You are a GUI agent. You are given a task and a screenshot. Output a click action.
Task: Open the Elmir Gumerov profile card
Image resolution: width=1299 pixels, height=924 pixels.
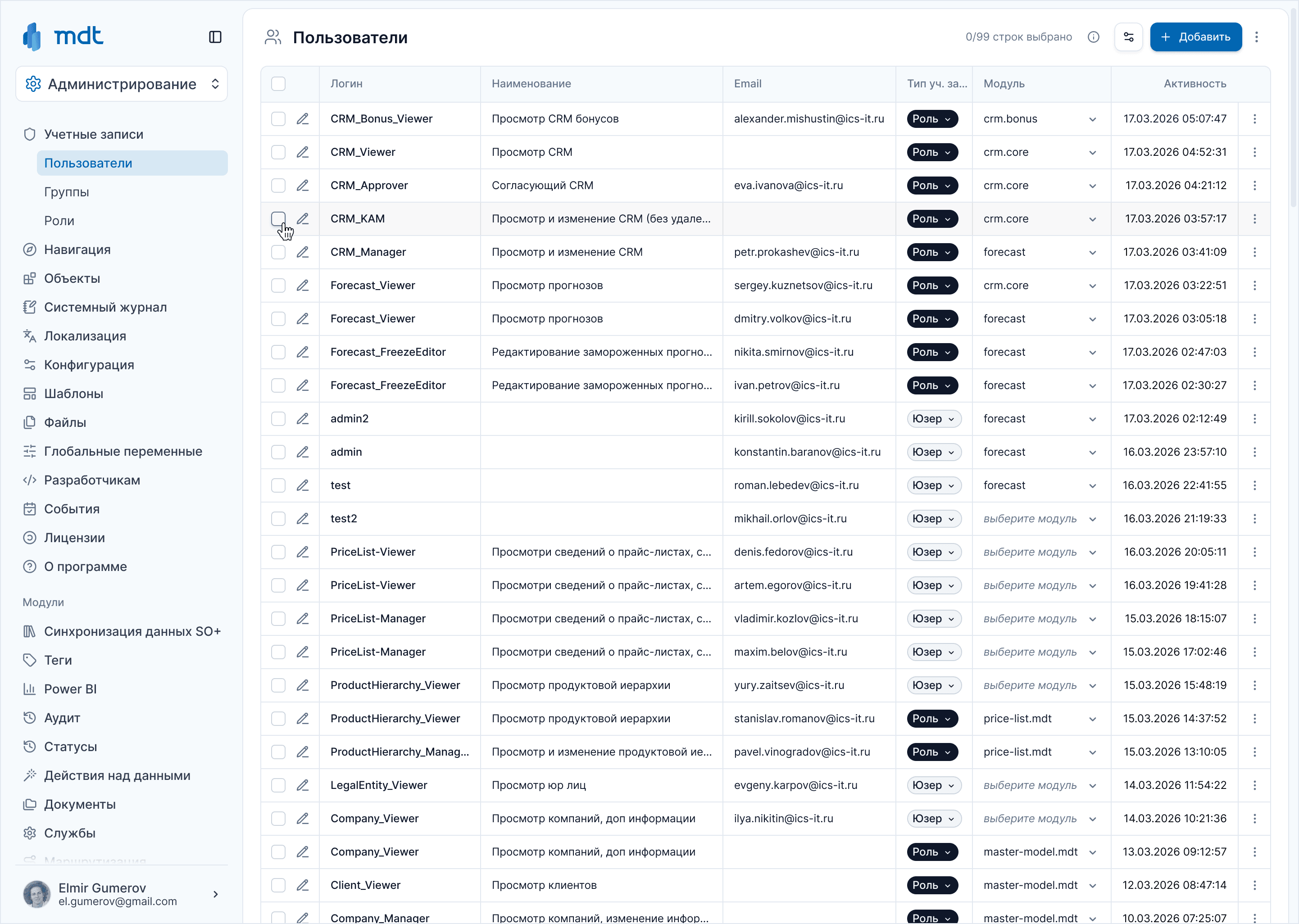click(122, 894)
